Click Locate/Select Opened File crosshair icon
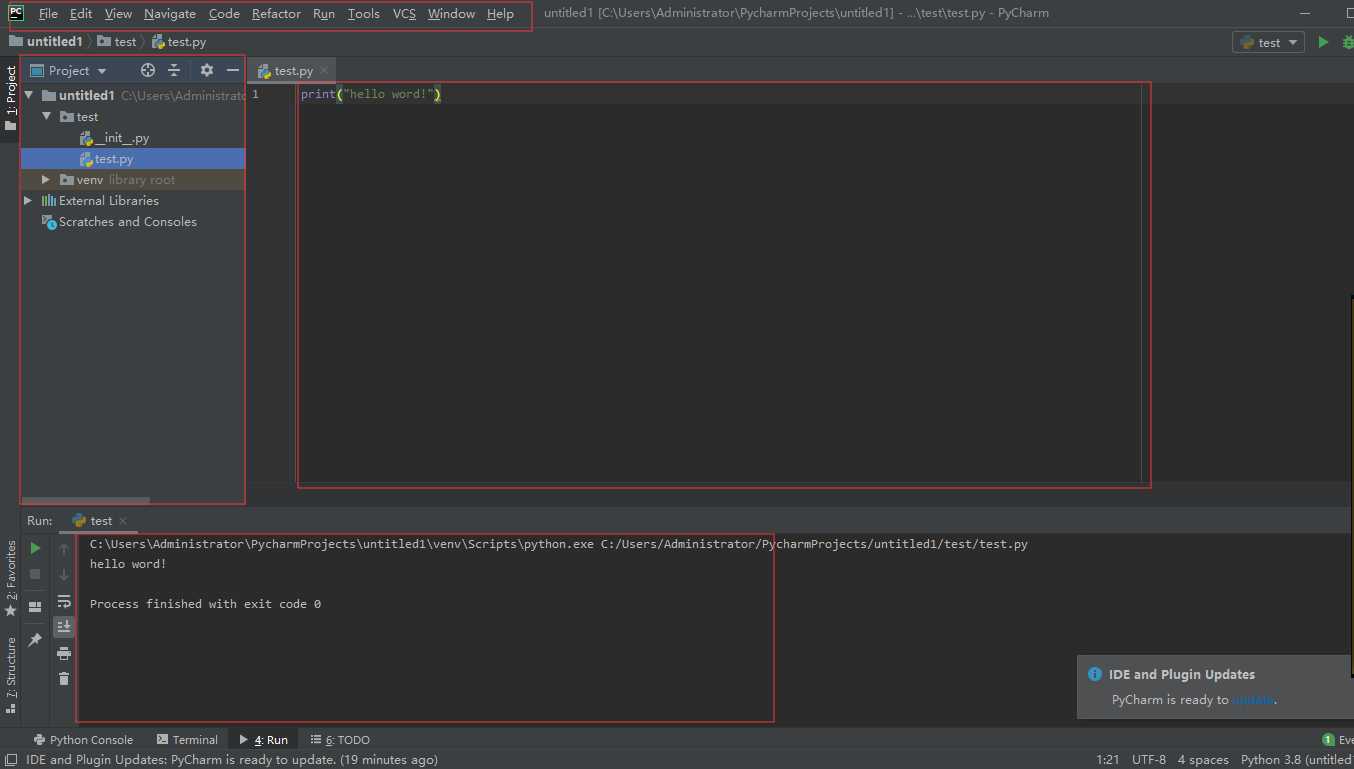Viewport: 1354px width, 769px height. click(148, 70)
